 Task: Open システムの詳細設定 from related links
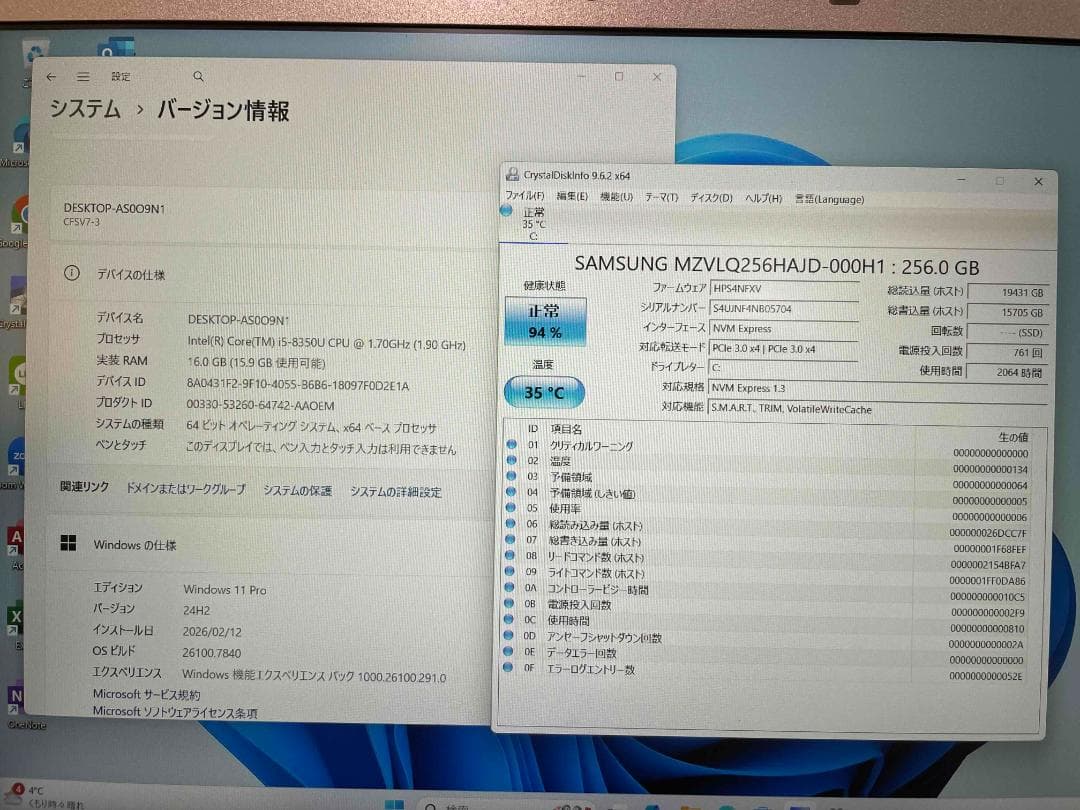[x=395, y=491]
